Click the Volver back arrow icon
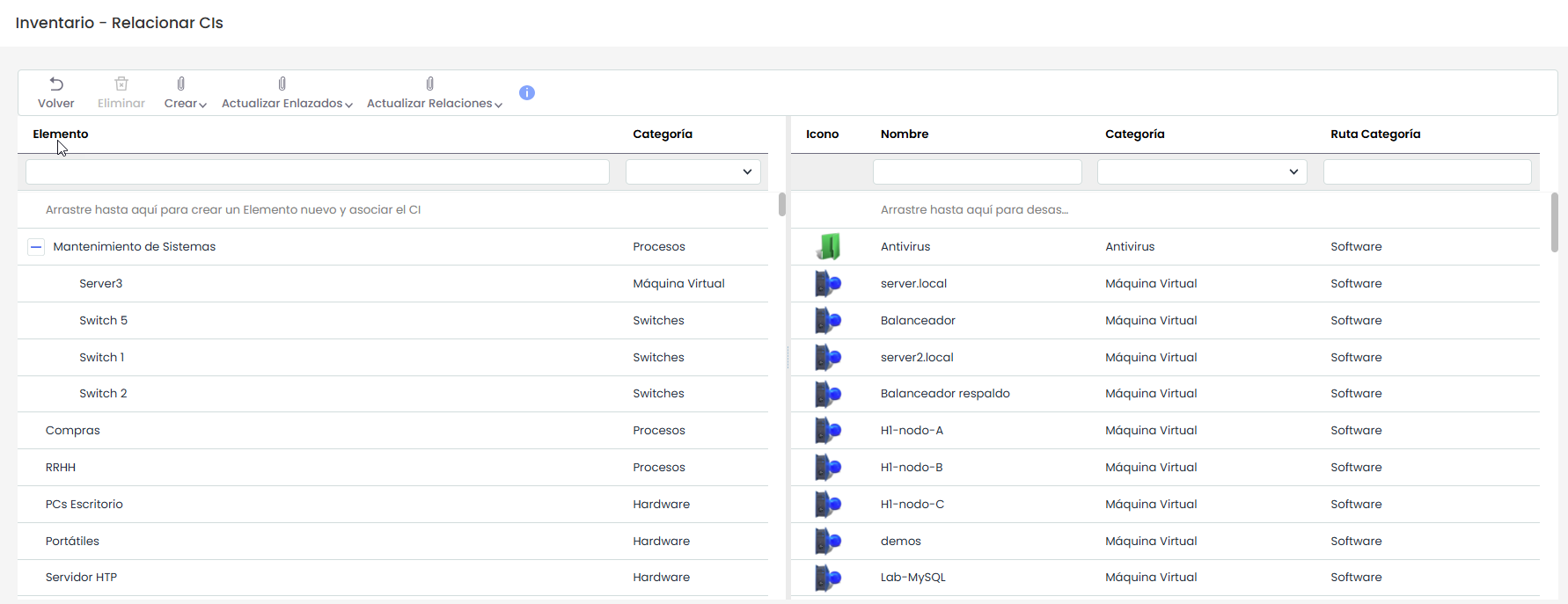 coord(56,84)
